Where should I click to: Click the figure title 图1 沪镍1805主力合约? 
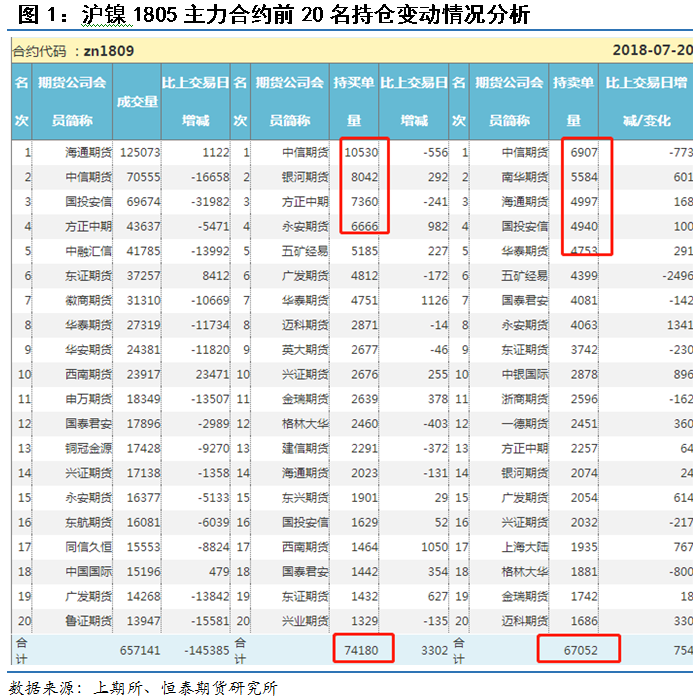[x=273, y=15]
